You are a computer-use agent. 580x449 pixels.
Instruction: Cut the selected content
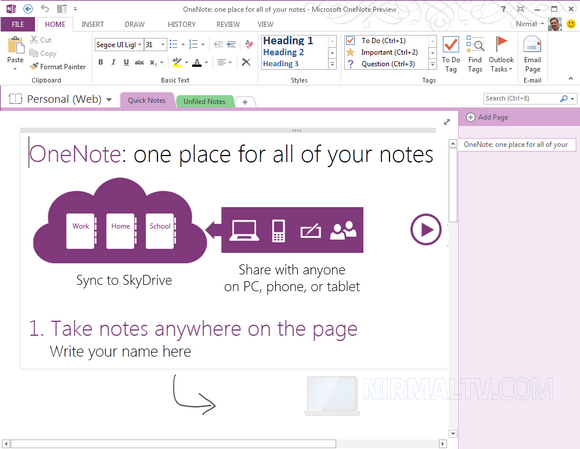[x=41, y=40]
